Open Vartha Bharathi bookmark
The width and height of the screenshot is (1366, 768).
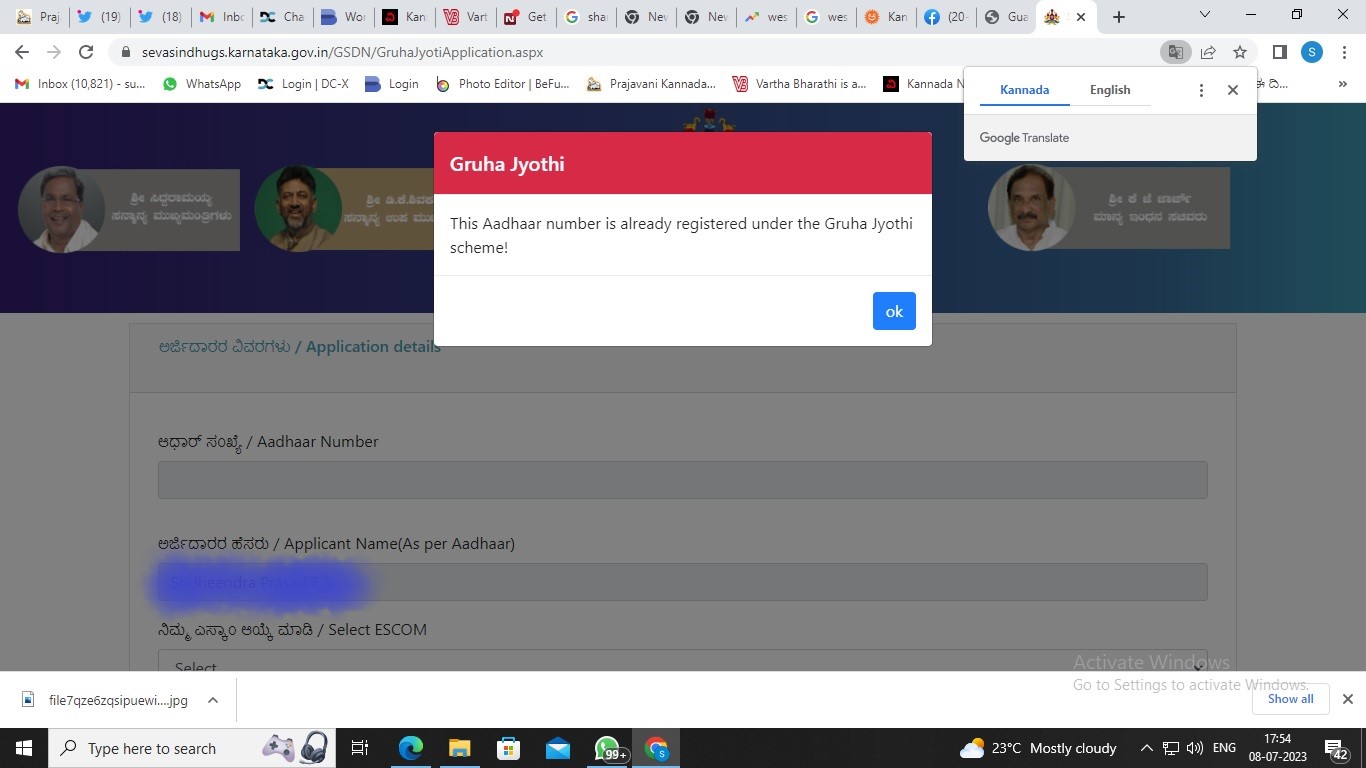click(x=800, y=84)
